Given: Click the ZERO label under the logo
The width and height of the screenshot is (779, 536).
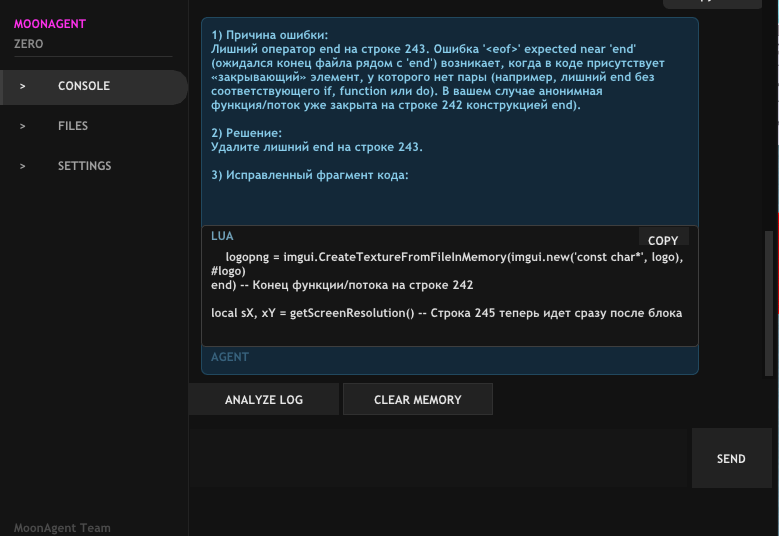Looking at the screenshot, I should click(29, 44).
